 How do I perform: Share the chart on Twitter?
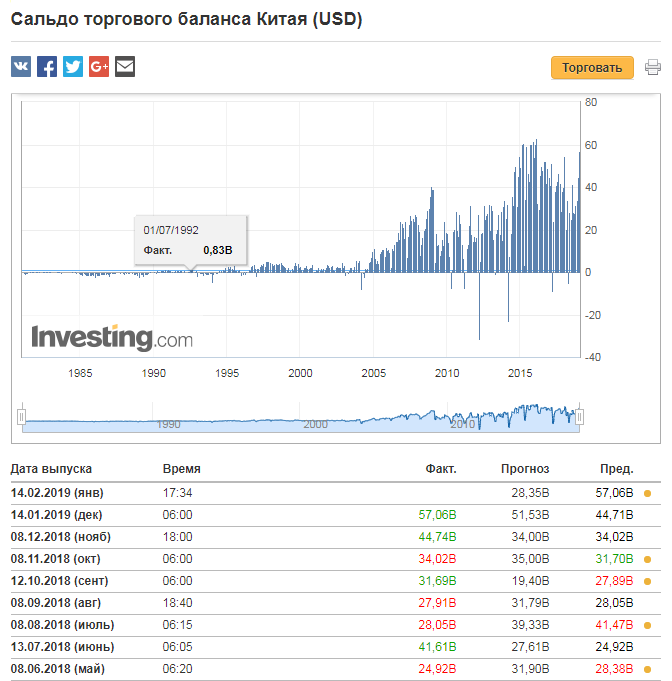click(x=73, y=66)
